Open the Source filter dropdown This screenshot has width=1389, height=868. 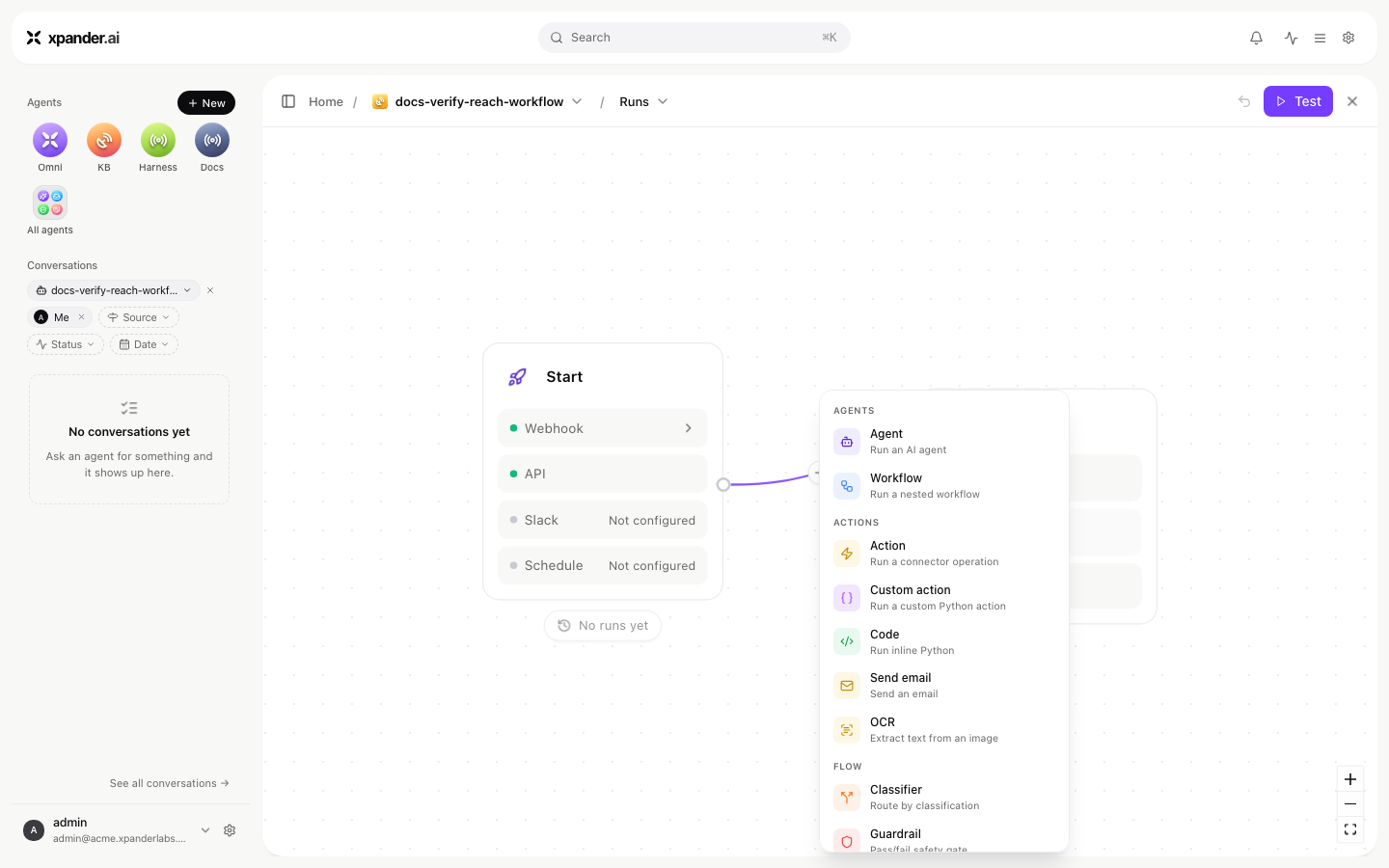(139, 317)
